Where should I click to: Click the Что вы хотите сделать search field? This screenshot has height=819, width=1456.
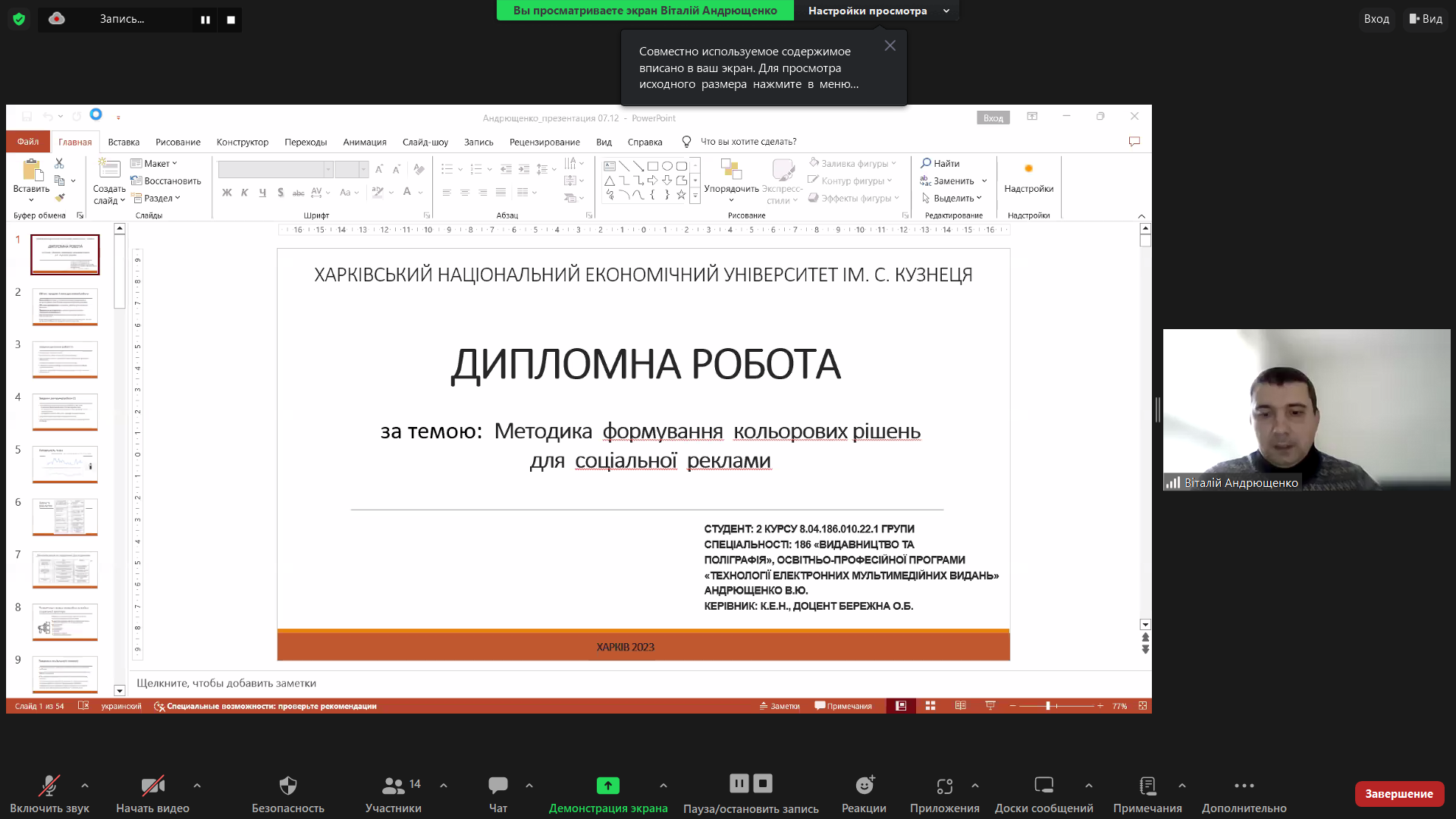[748, 142]
